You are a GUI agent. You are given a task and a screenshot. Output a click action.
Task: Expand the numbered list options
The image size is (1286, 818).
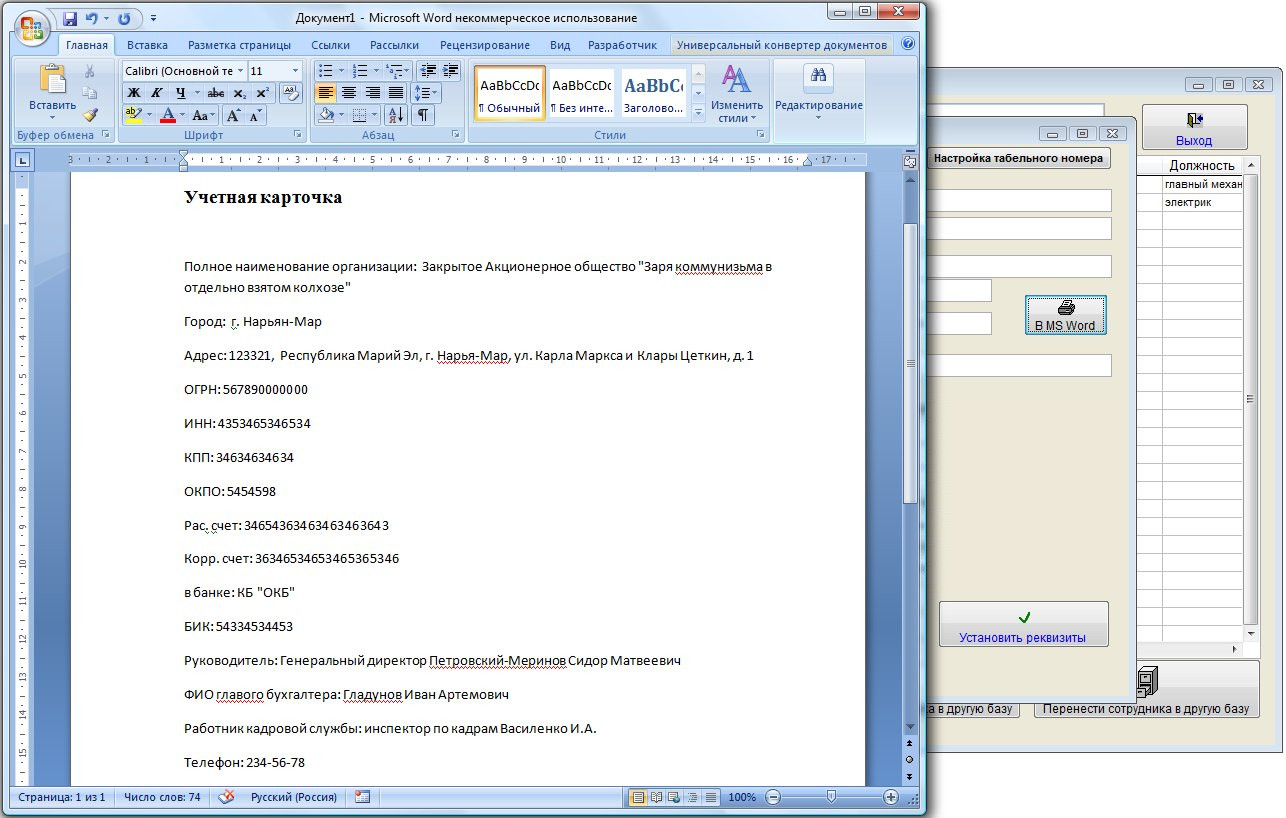376,70
